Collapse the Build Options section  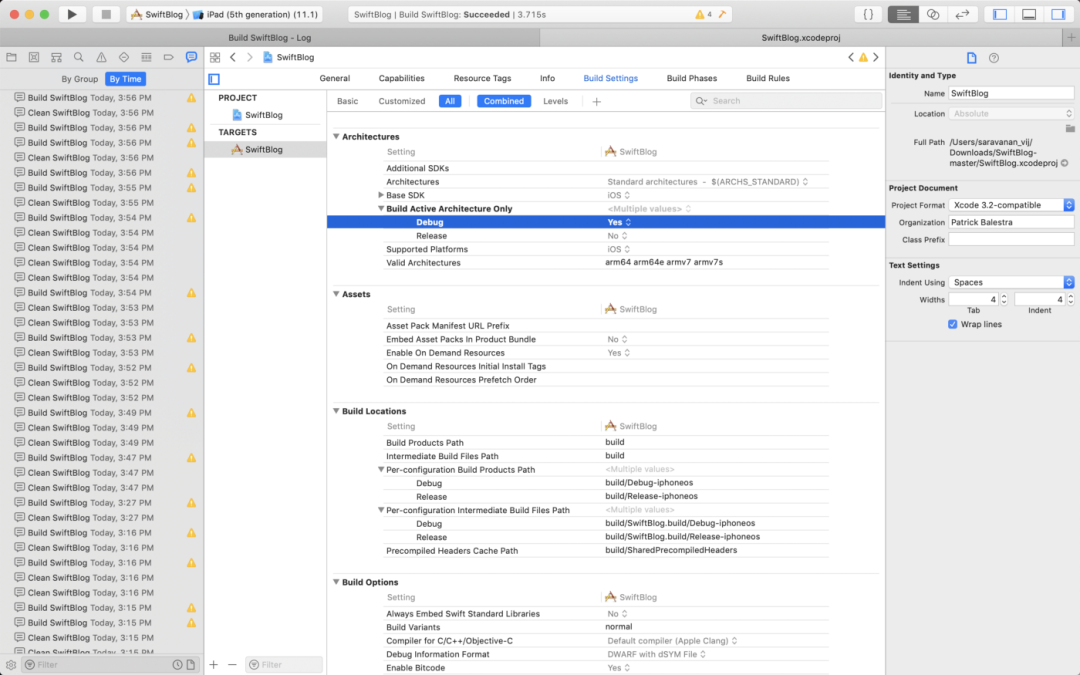coord(336,582)
